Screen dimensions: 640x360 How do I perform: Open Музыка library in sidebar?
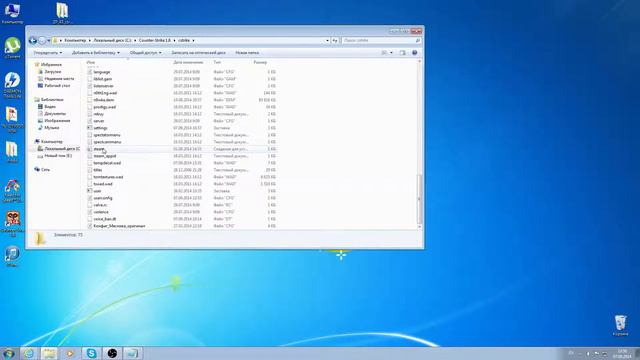[51, 128]
